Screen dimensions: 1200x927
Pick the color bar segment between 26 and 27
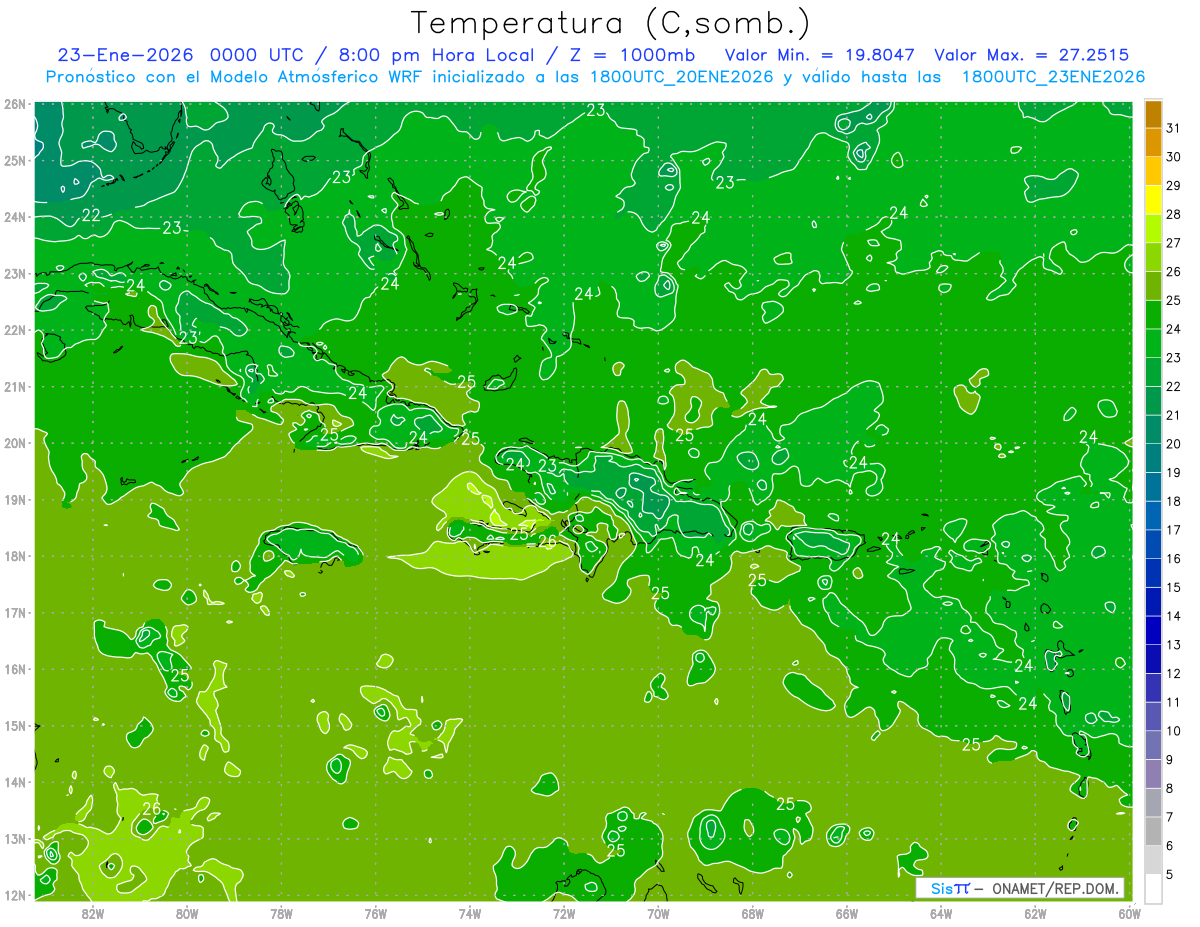pyautogui.click(x=1153, y=257)
